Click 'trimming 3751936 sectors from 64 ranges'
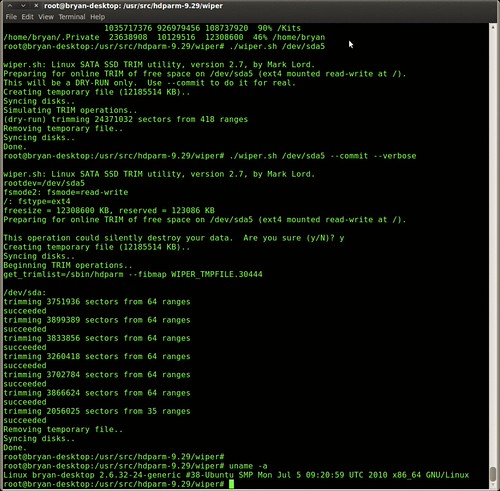 97,302
